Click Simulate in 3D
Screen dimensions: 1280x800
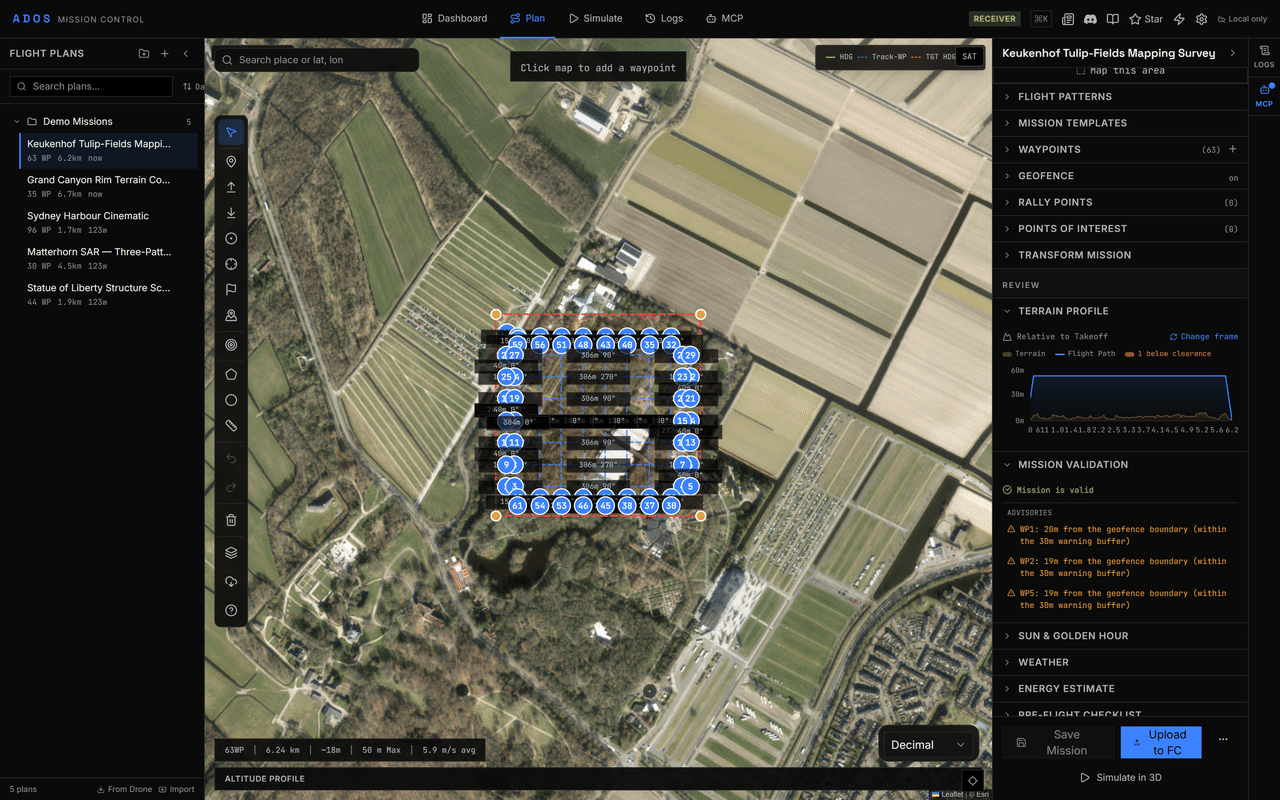point(1121,777)
